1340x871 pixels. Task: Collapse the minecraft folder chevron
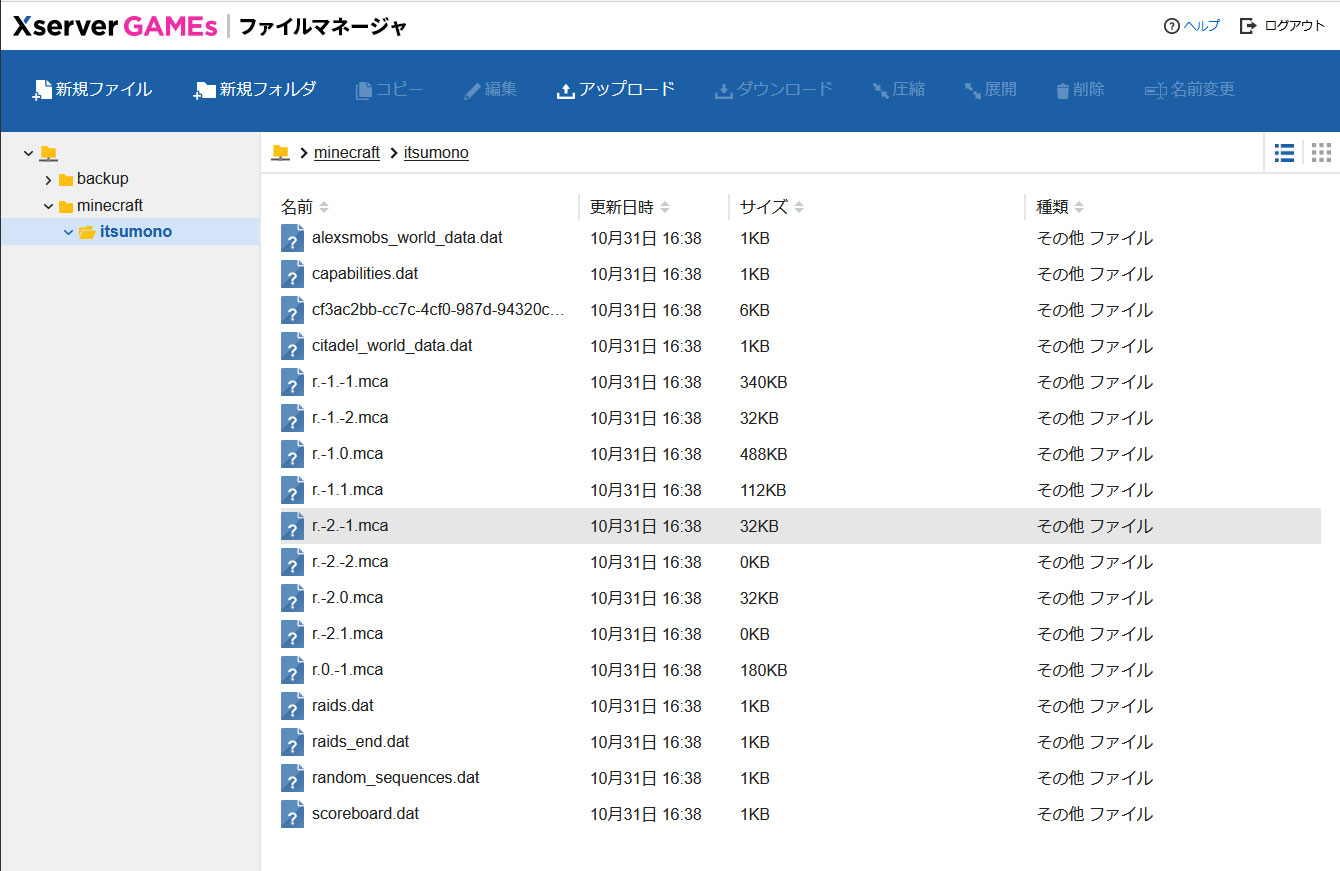[x=48, y=206]
